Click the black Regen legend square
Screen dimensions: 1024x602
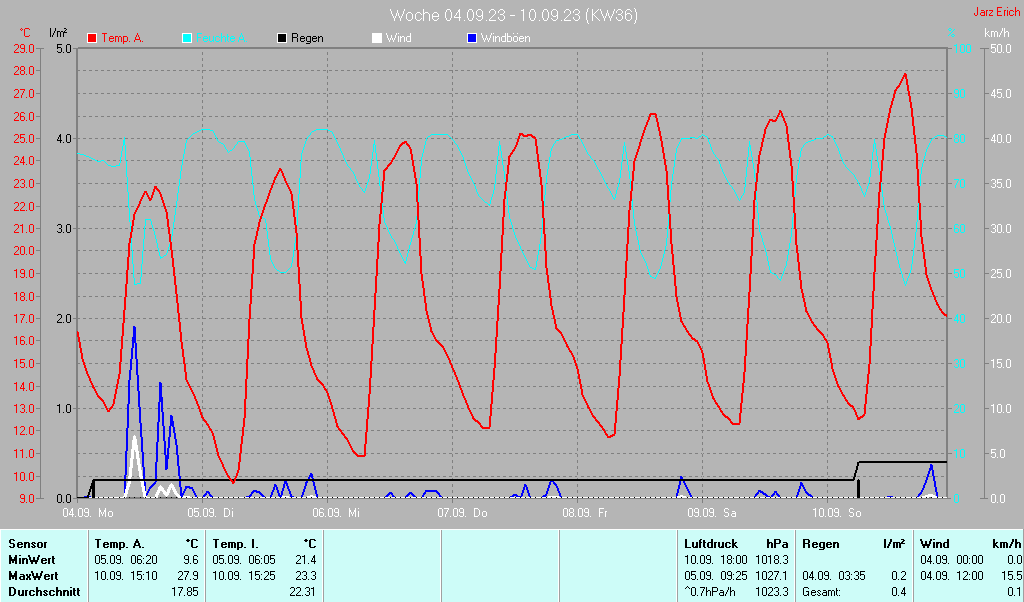coord(283,38)
